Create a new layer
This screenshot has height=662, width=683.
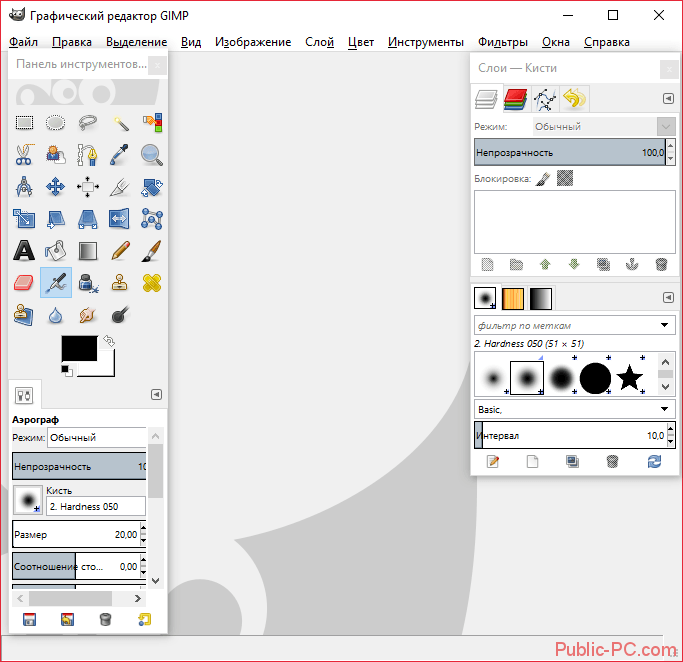(487, 264)
